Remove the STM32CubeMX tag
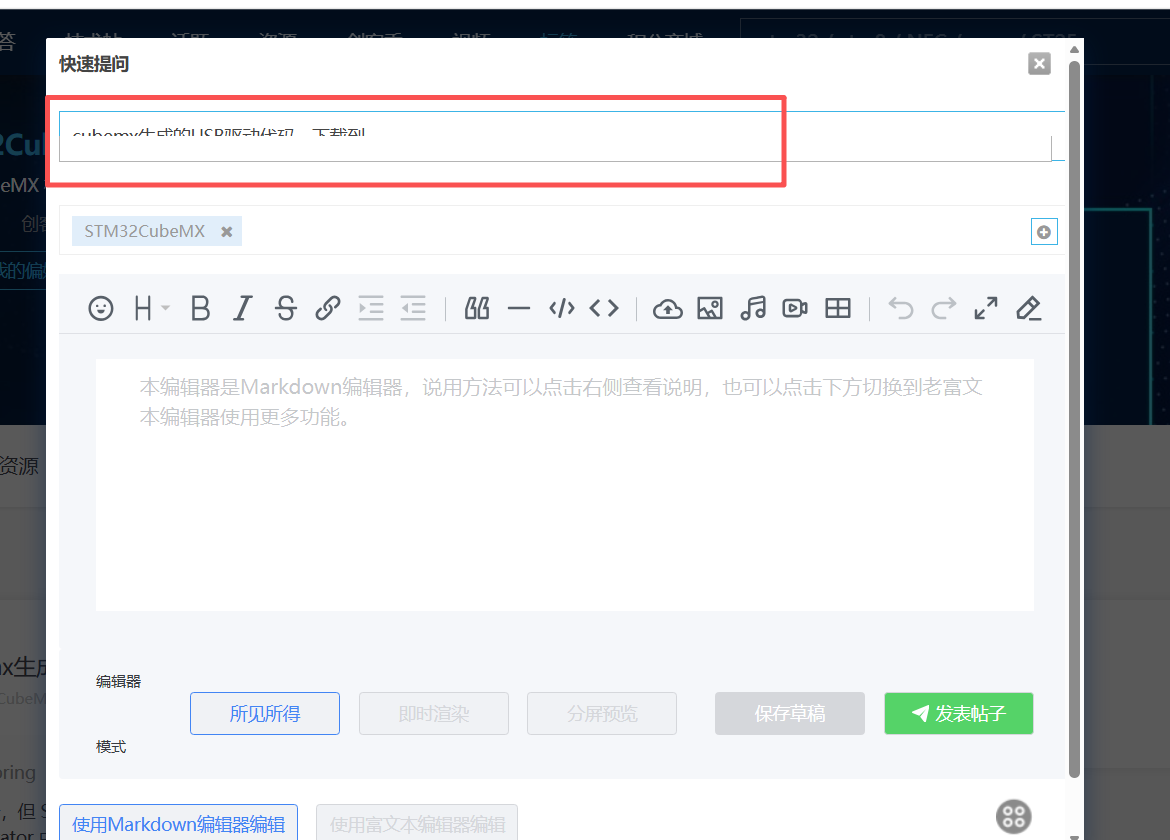Screen dimensions: 1170x840 (227, 232)
